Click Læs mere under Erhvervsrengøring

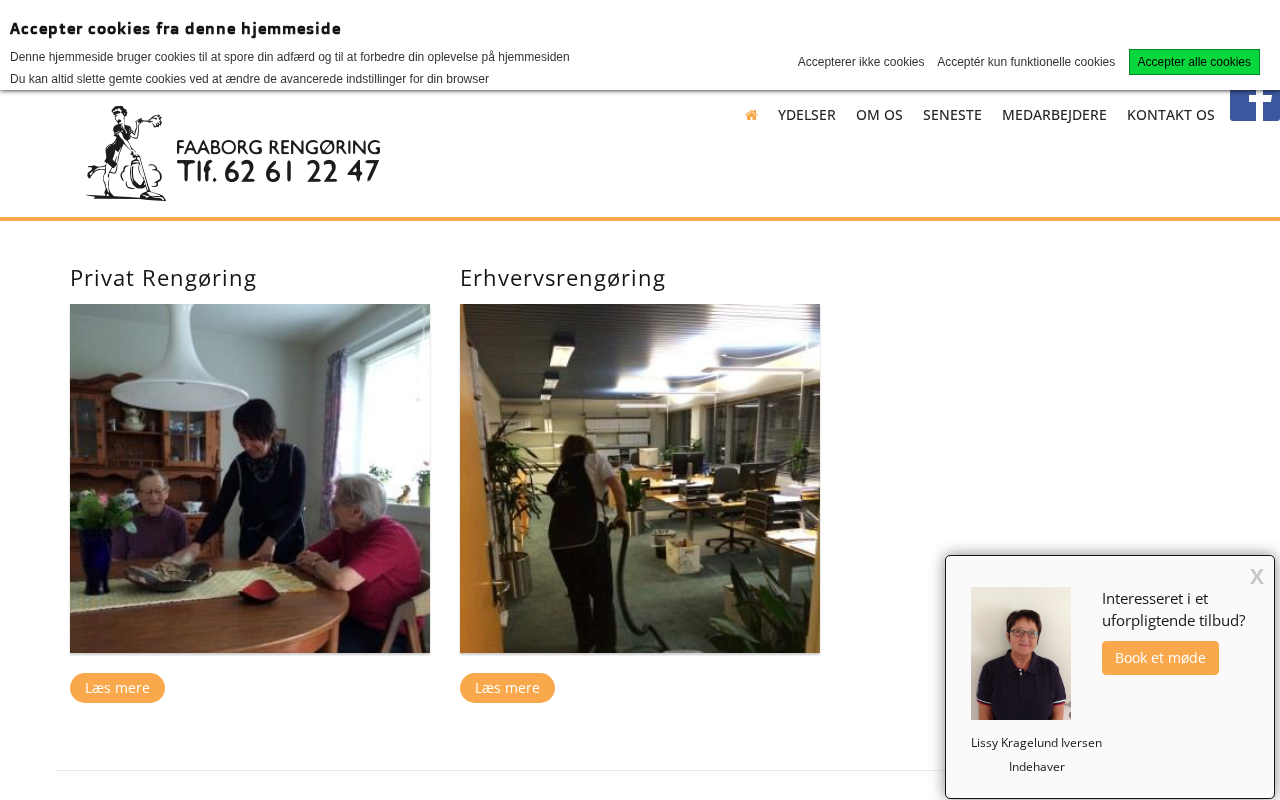[507, 688]
